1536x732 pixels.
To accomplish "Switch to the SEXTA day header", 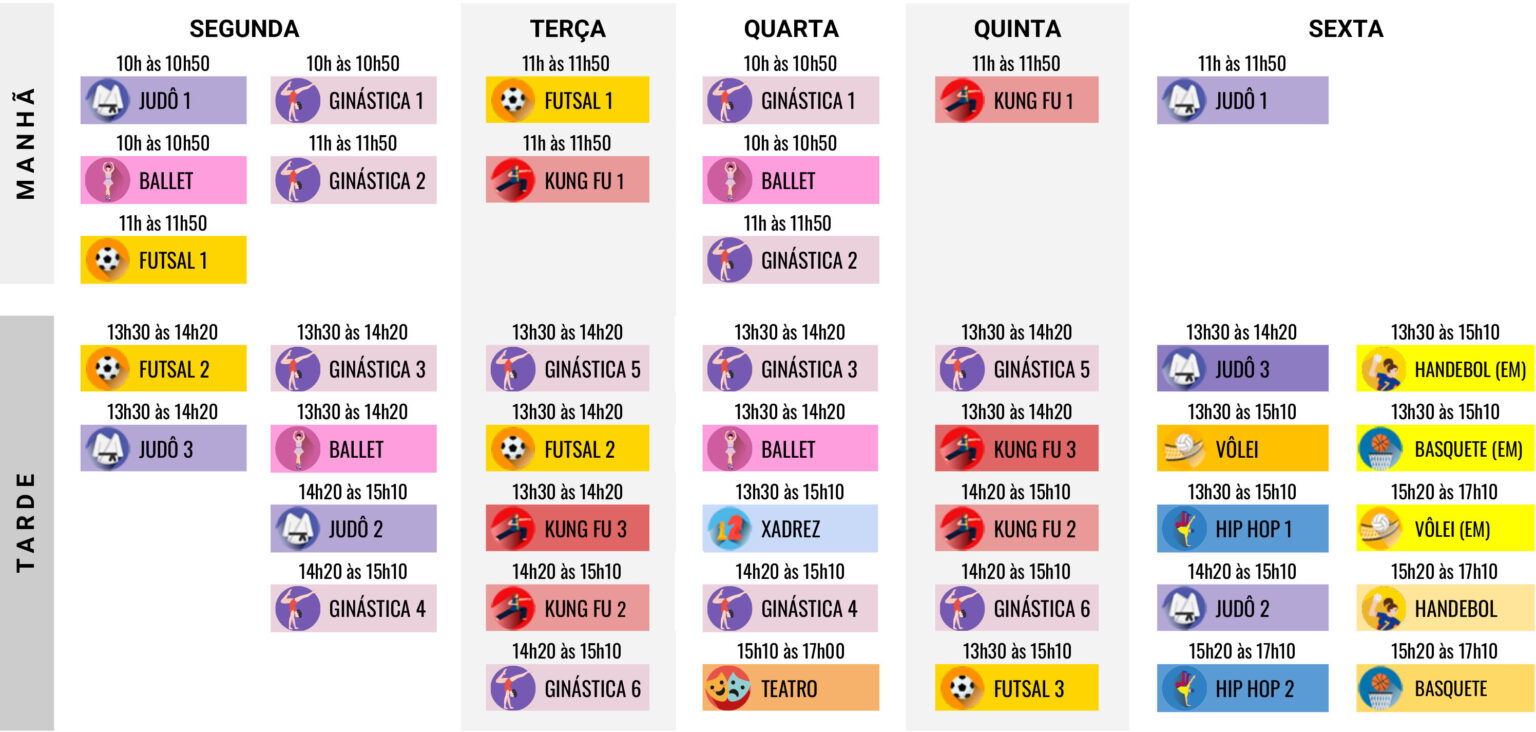I will pos(1345,29).
